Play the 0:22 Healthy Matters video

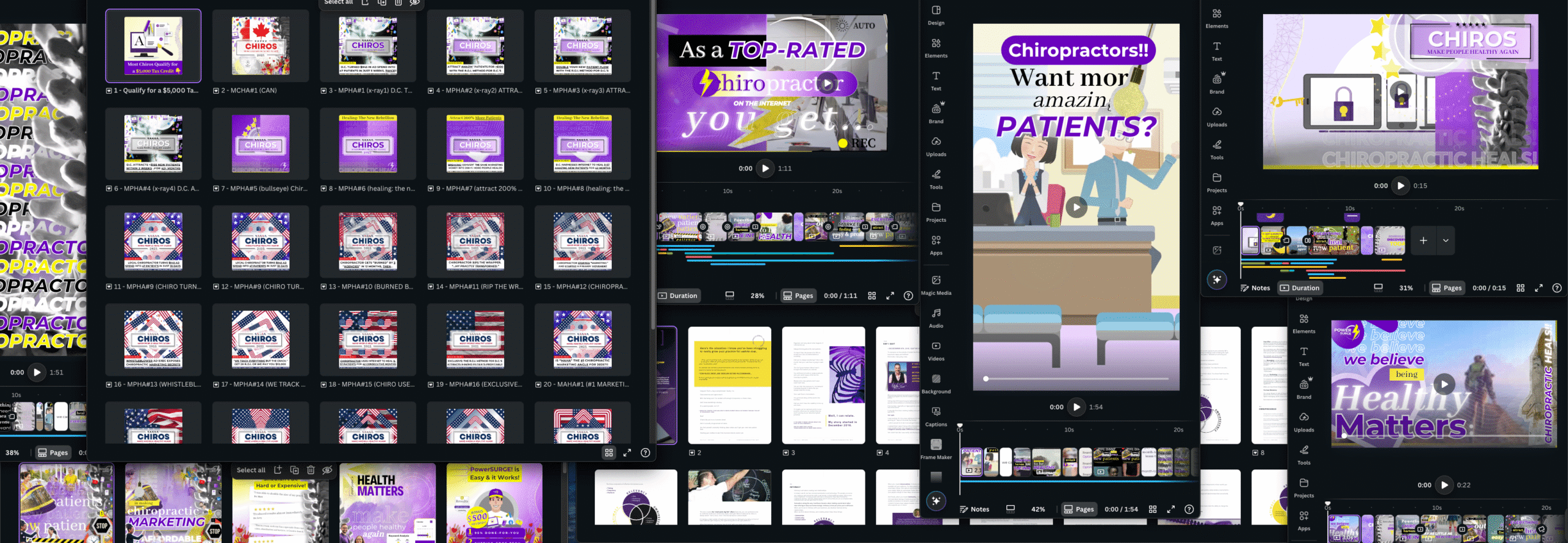pyautogui.click(x=1444, y=485)
